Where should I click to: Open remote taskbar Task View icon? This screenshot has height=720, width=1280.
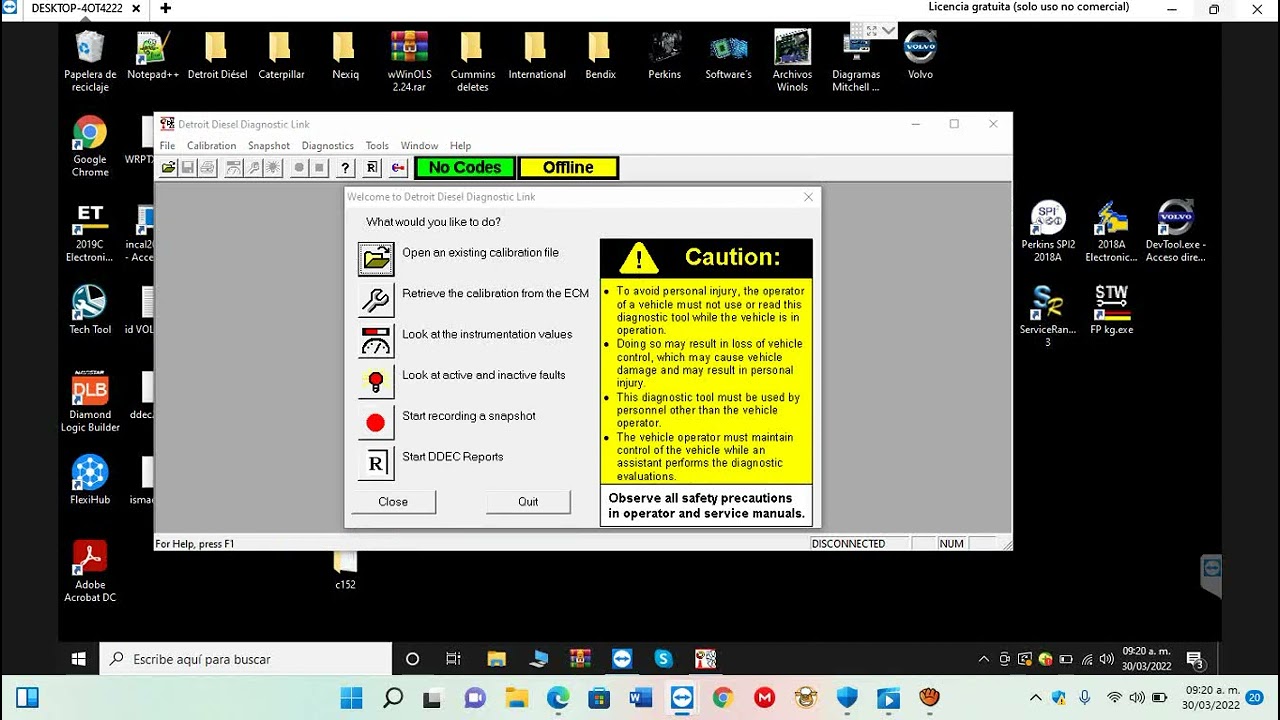[x=453, y=659]
